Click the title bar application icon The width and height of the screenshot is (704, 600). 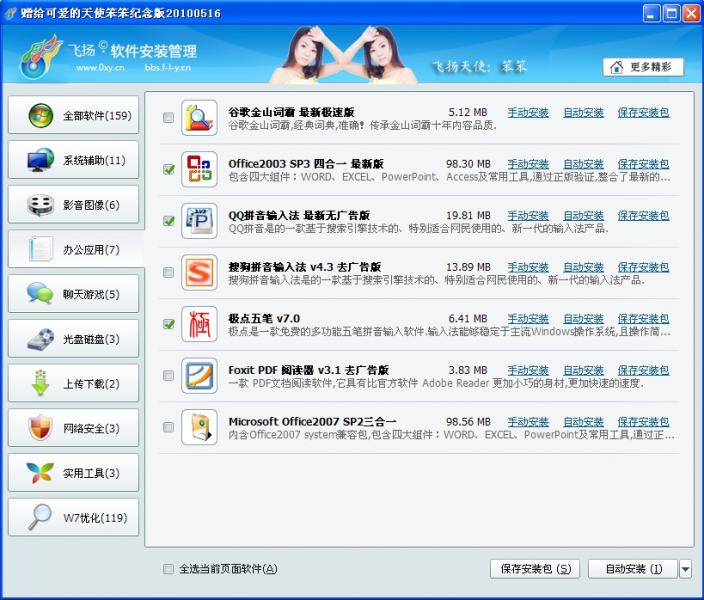click(x=10, y=13)
